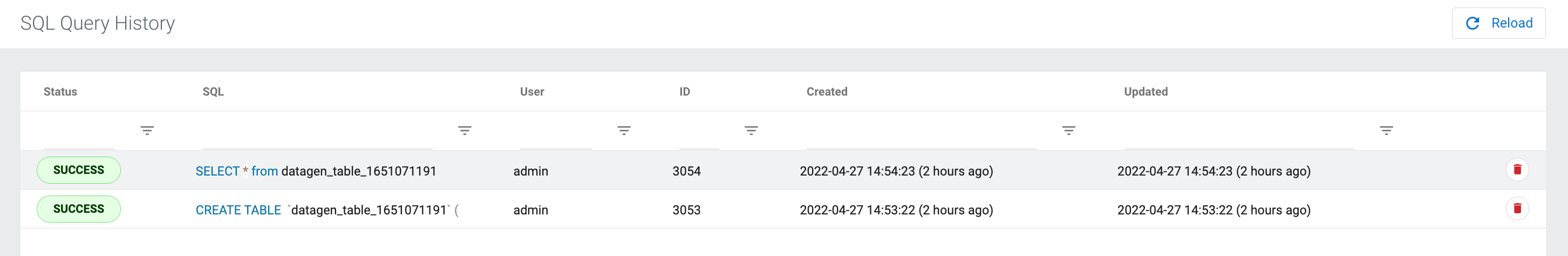Image resolution: width=1568 pixels, height=256 pixels.
Task: Sort by the Created column header
Action: pyautogui.click(x=827, y=91)
